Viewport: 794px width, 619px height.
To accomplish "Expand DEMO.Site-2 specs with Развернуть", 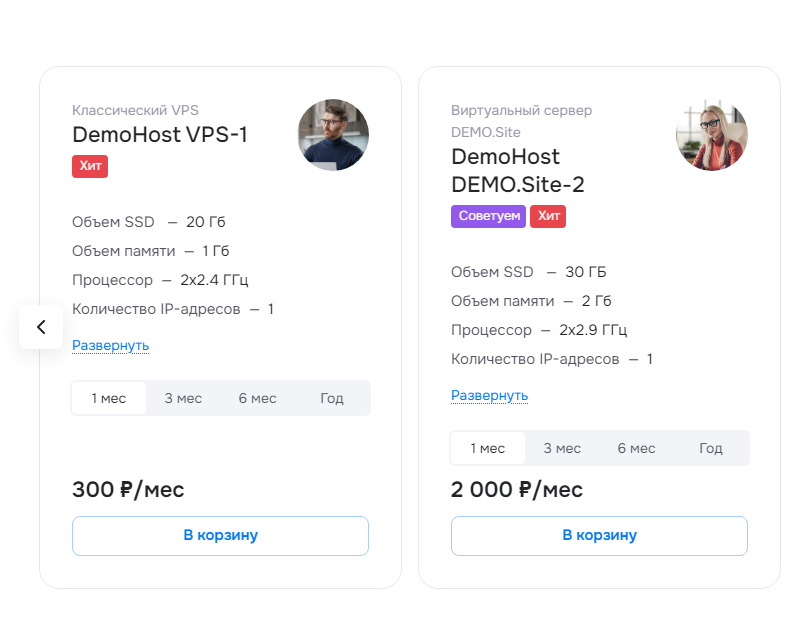I will click(489, 396).
